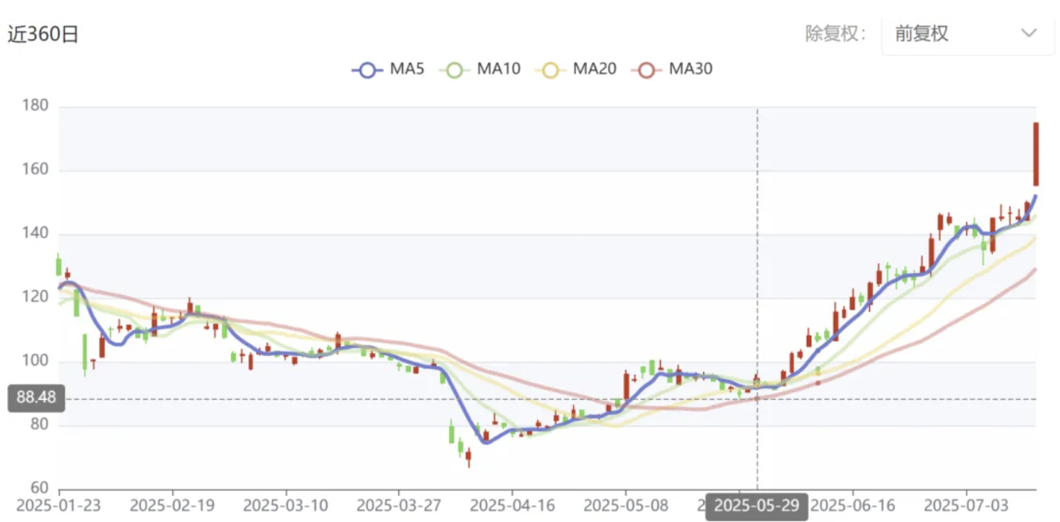Click the tall red candlestick at far right
The width and height of the screenshot is (1060, 522).
pos(1036,153)
